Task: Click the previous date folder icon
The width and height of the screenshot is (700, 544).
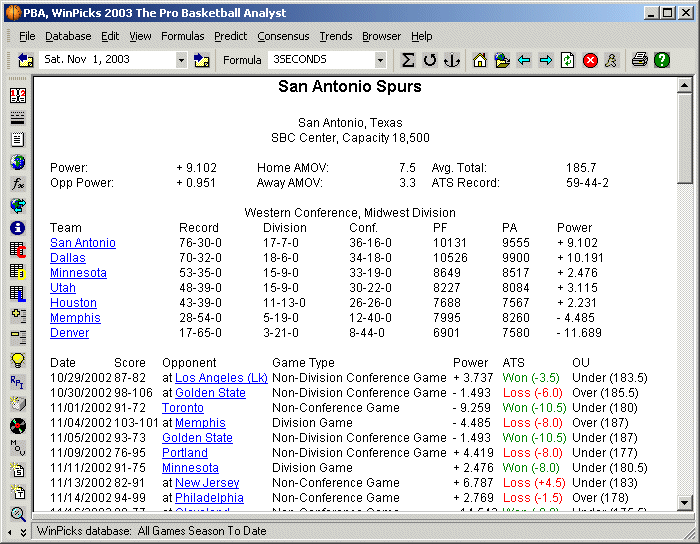Action: 25,60
